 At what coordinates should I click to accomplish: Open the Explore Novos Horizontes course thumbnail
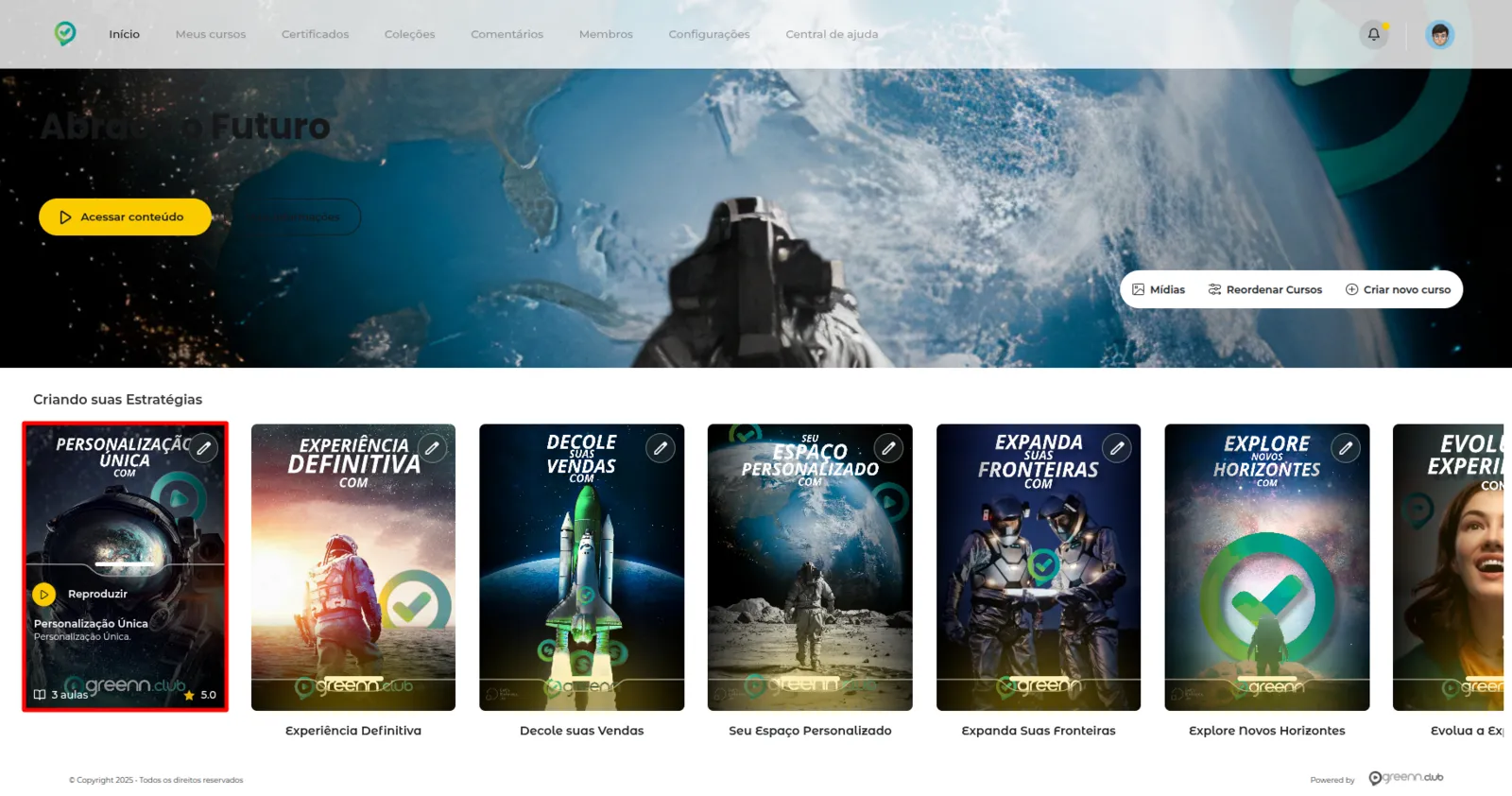point(1267,567)
